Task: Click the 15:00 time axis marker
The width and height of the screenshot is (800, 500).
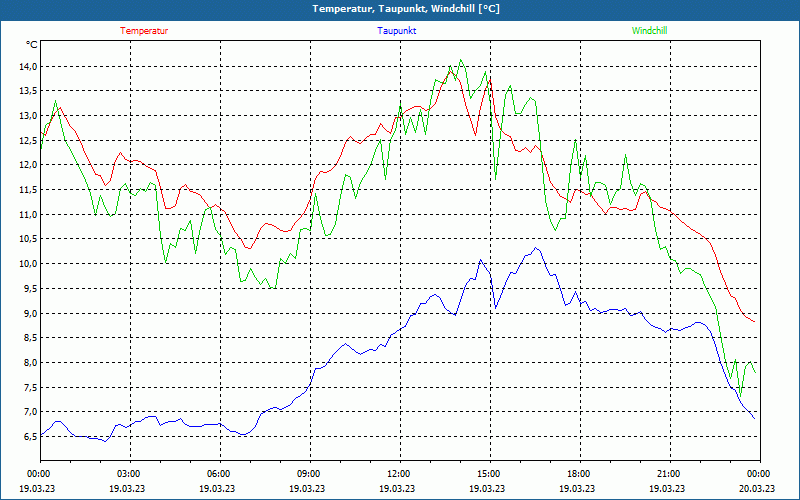Action: coord(488,474)
